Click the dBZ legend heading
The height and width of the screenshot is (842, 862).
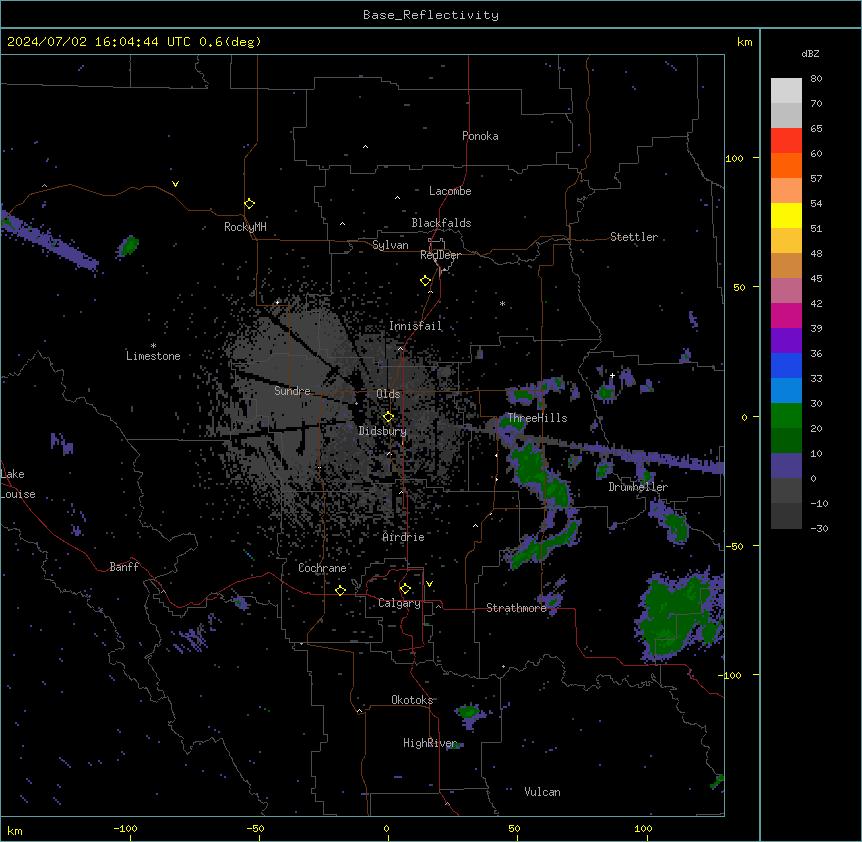point(810,53)
